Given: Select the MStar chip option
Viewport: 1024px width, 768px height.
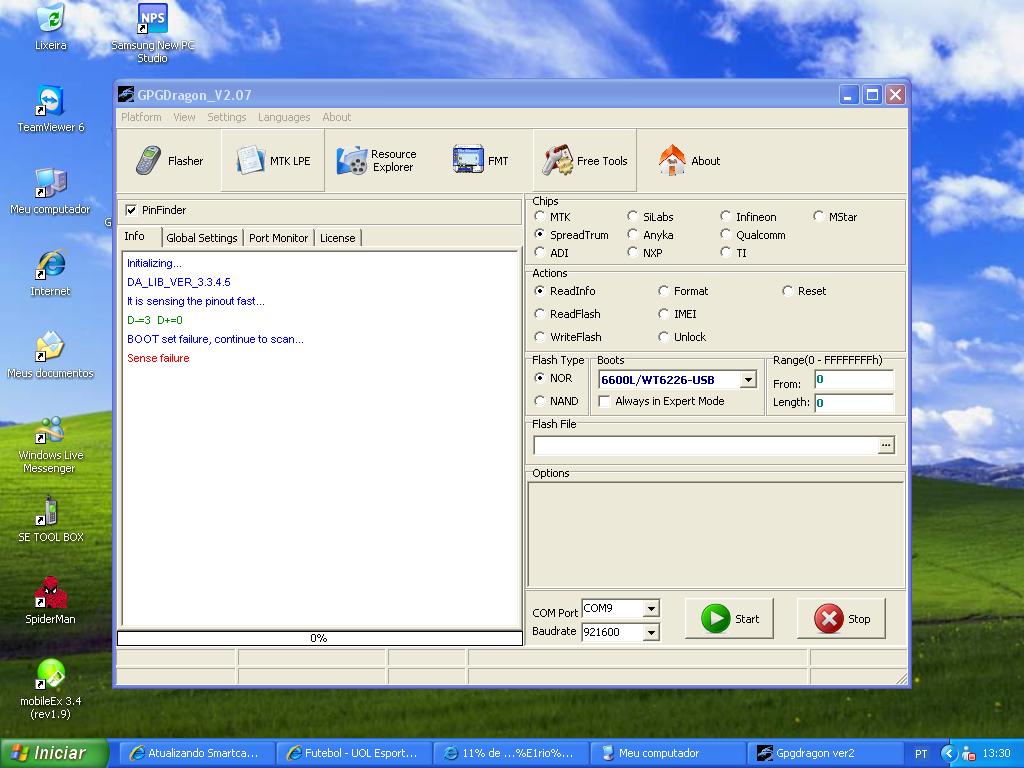Looking at the screenshot, I should coord(818,216).
